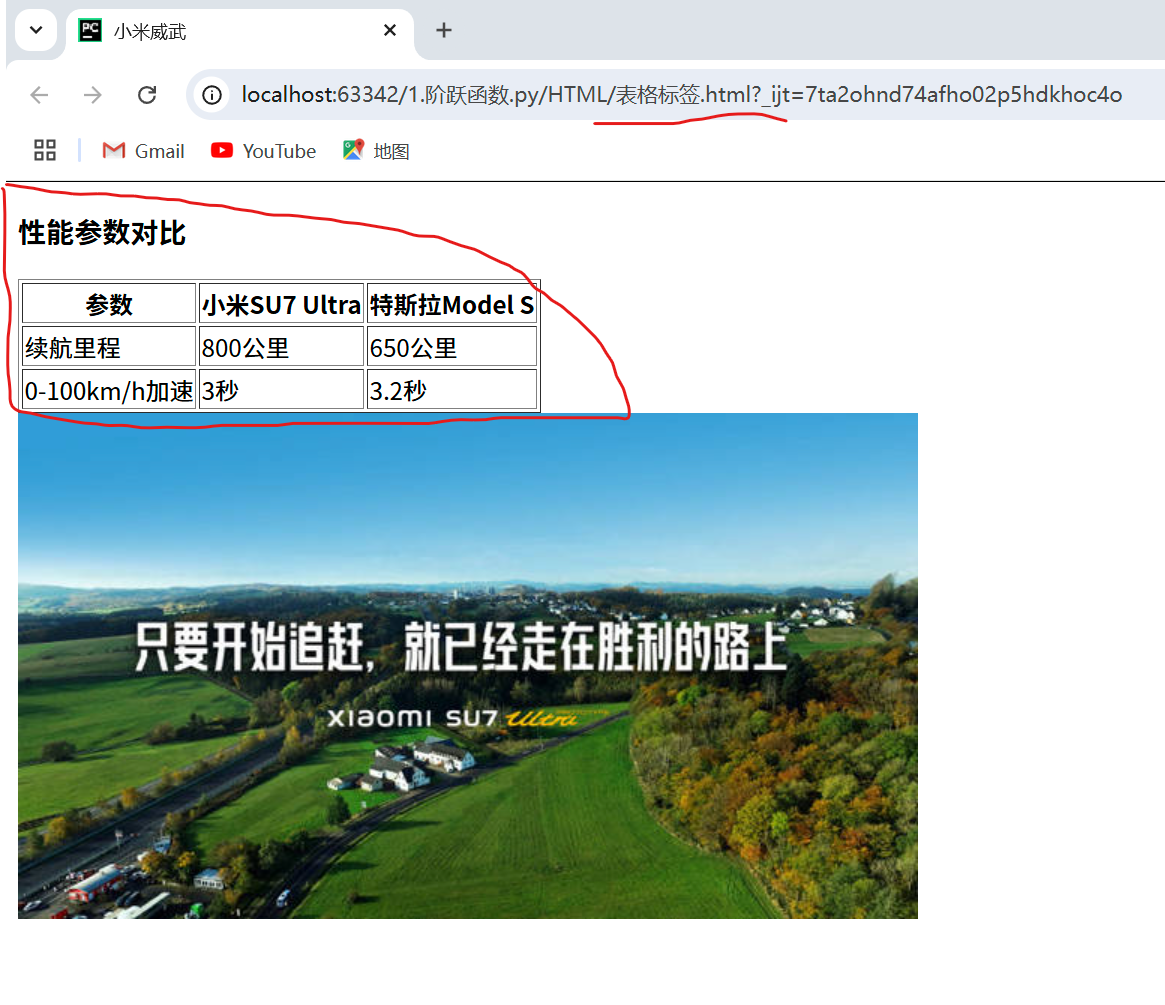This screenshot has height=1005, width=1165.
Task: Click the 650公里 table cell
Action: click(452, 347)
